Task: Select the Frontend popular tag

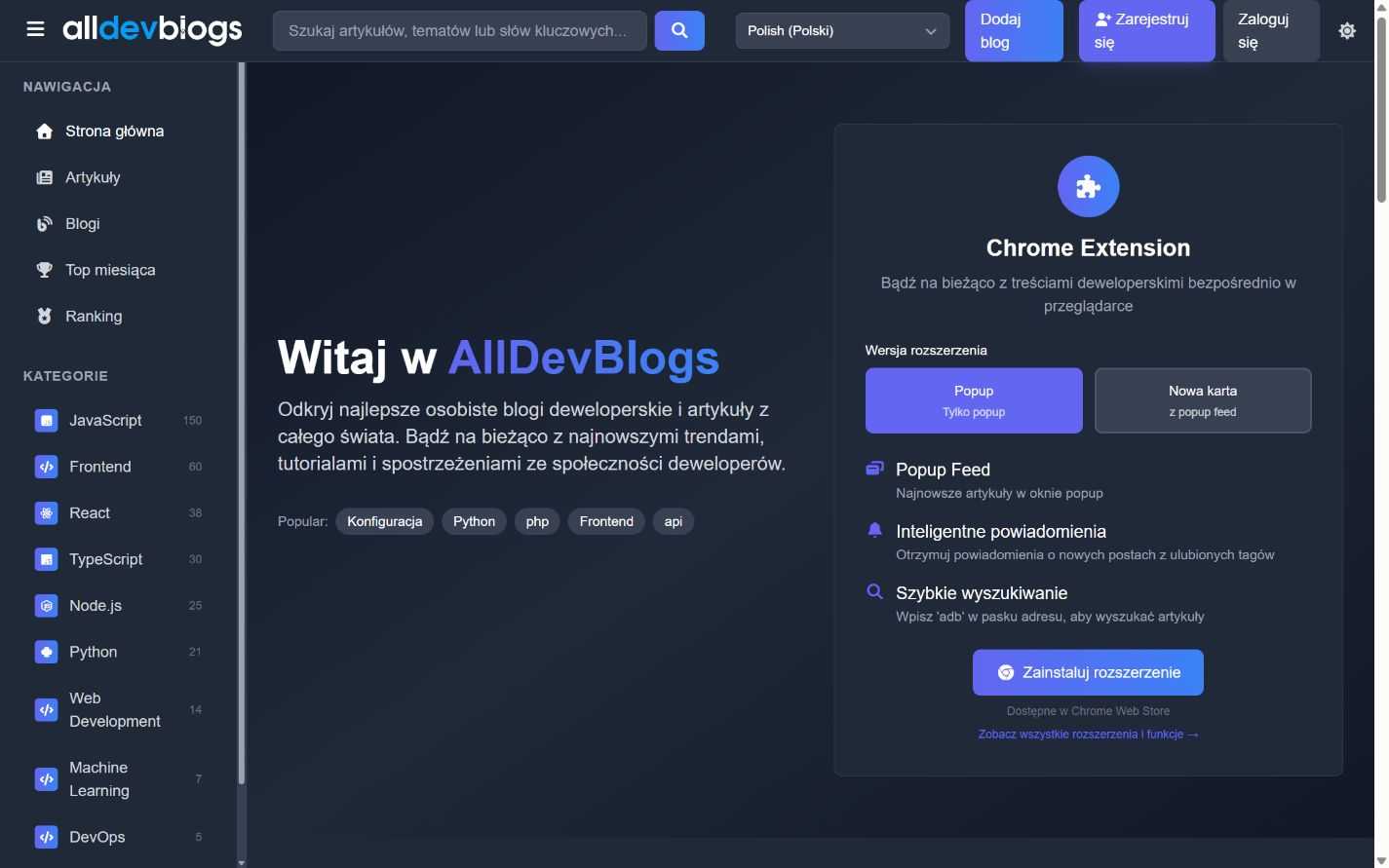Action: [x=606, y=521]
